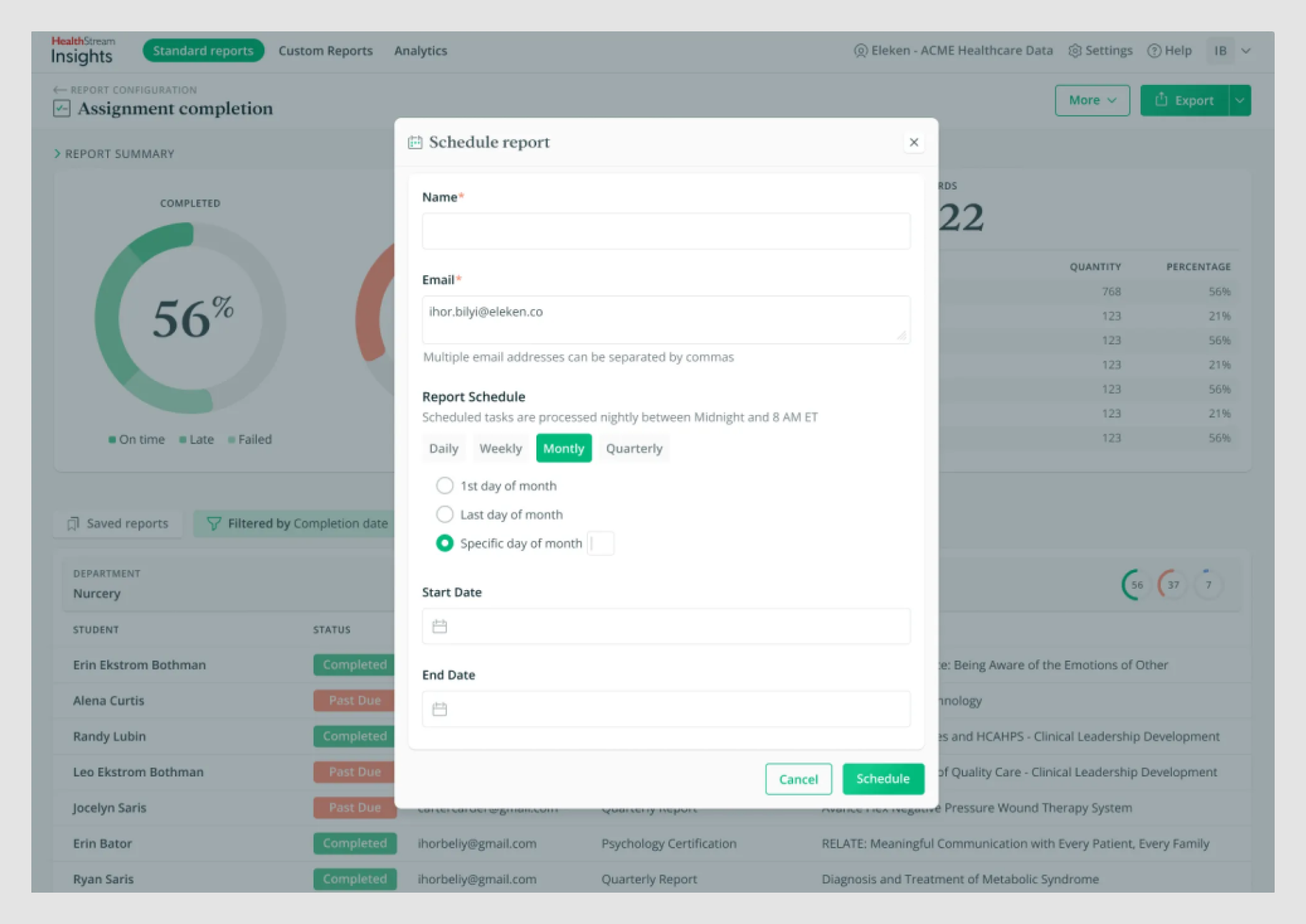Screen dimensions: 1306x924
Task: Click Quarterly Report in Ryan Saris's row
Action: (x=649, y=880)
